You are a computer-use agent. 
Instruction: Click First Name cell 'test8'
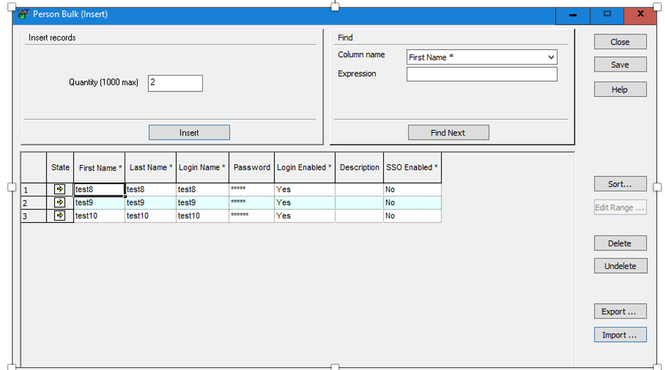click(99, 189)
